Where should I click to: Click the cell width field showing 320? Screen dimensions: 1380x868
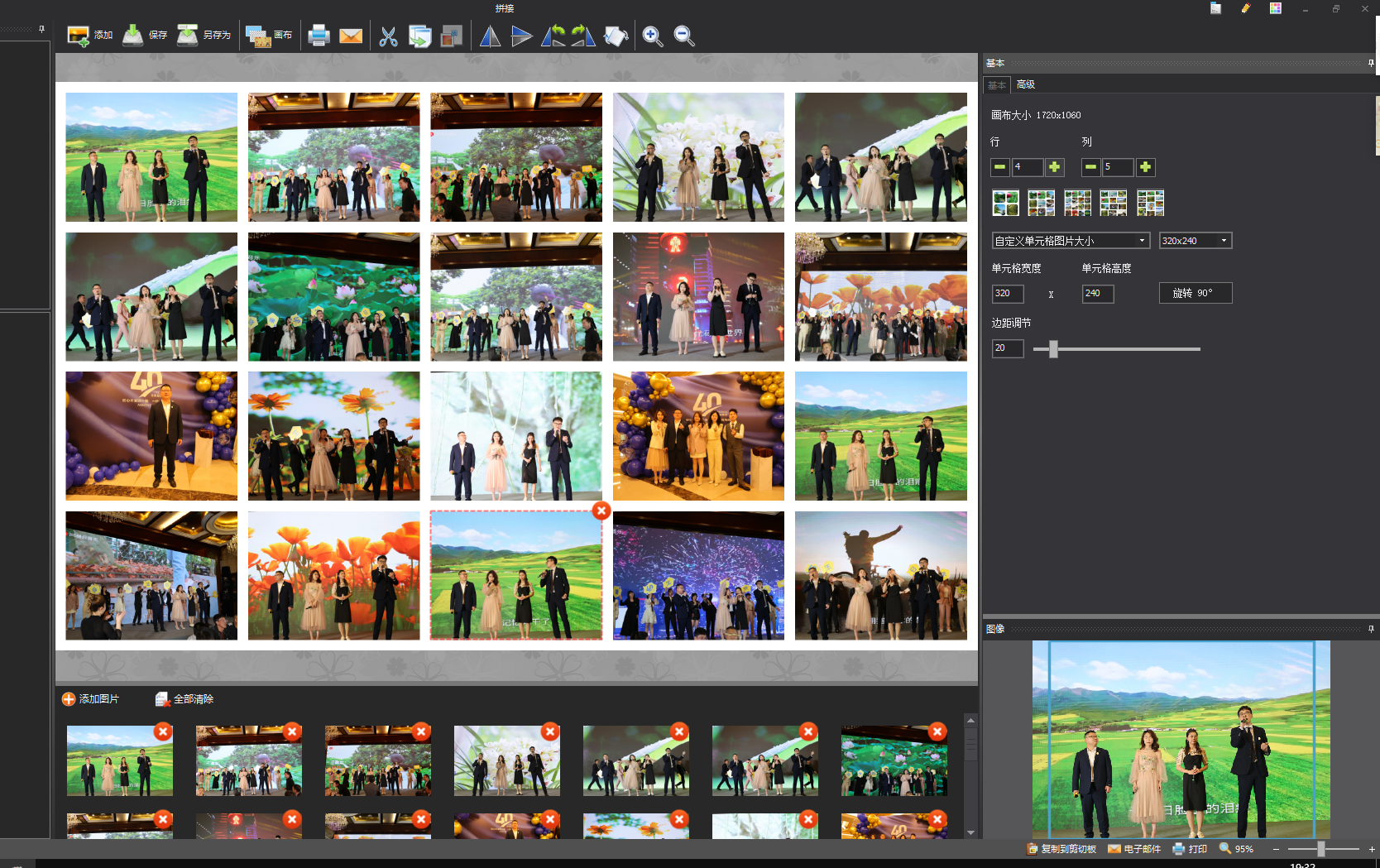[1008, 294]
